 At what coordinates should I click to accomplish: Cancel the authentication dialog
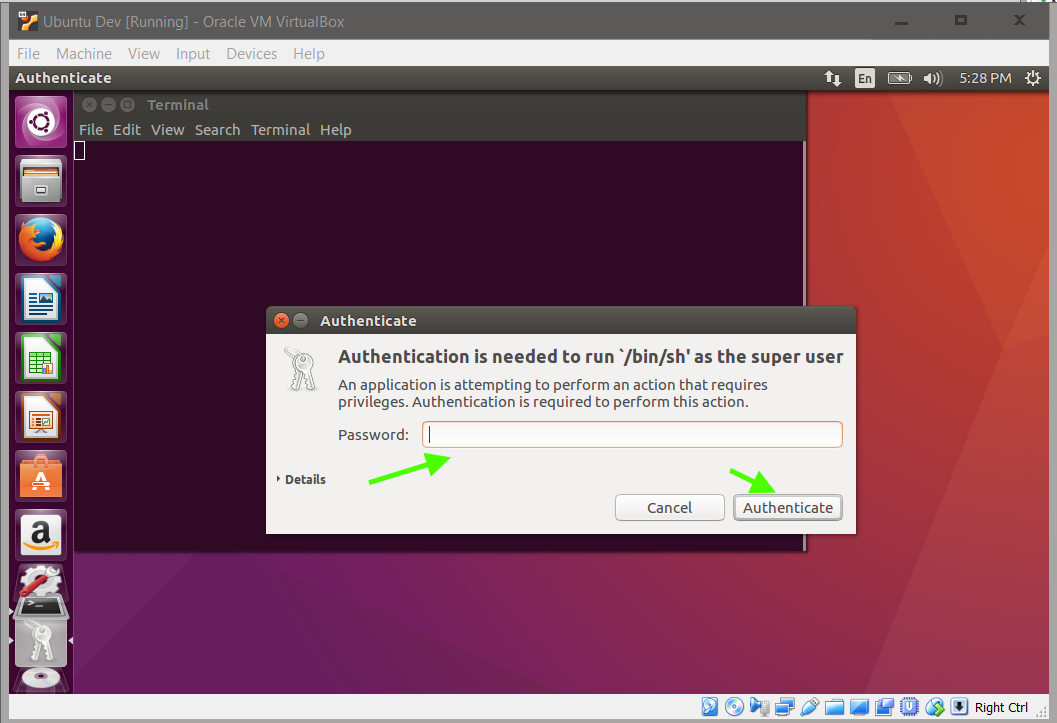(x=669, y=507)
